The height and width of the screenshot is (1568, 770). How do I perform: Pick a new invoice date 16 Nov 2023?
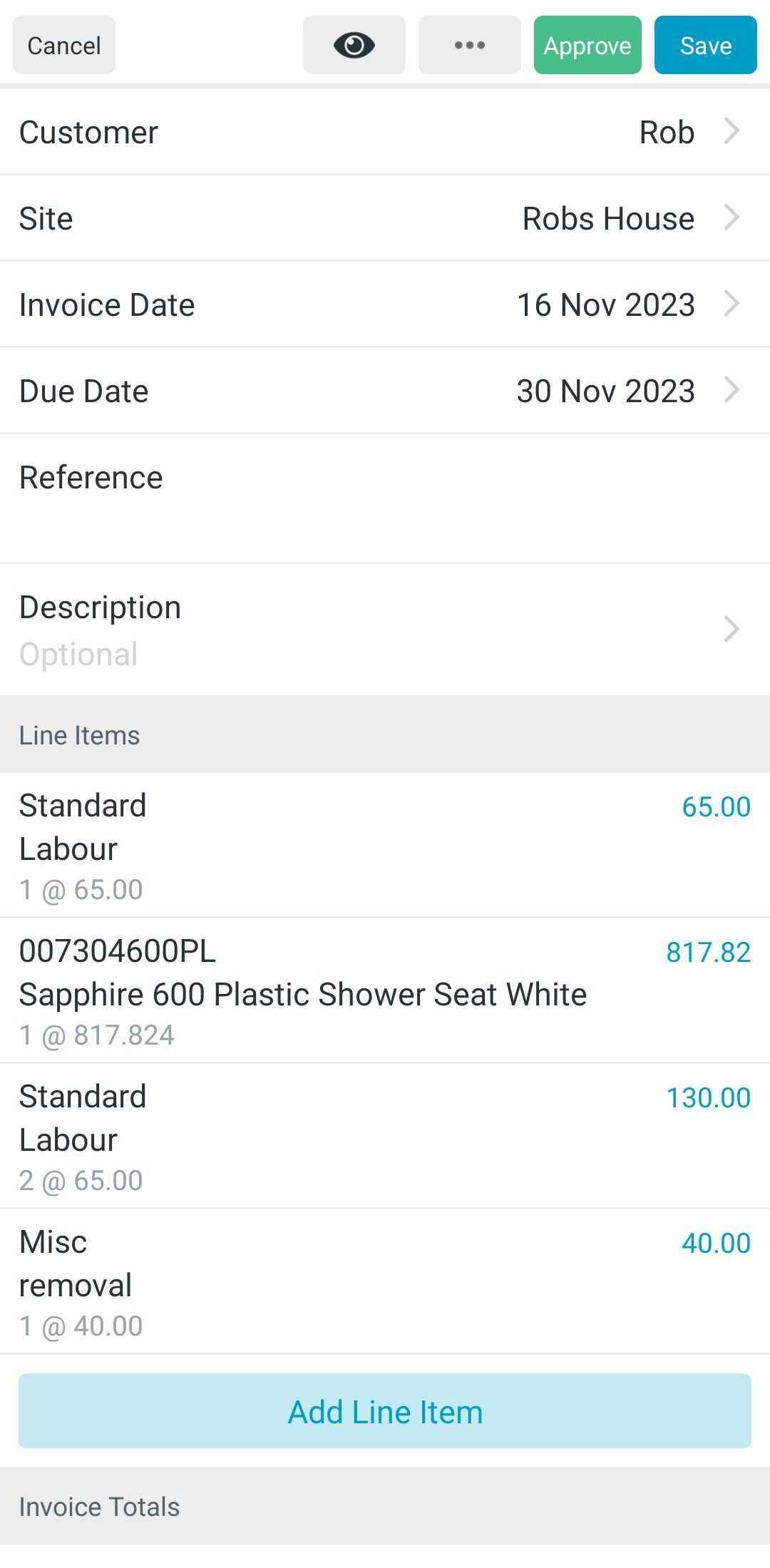(x=385, y=304)
